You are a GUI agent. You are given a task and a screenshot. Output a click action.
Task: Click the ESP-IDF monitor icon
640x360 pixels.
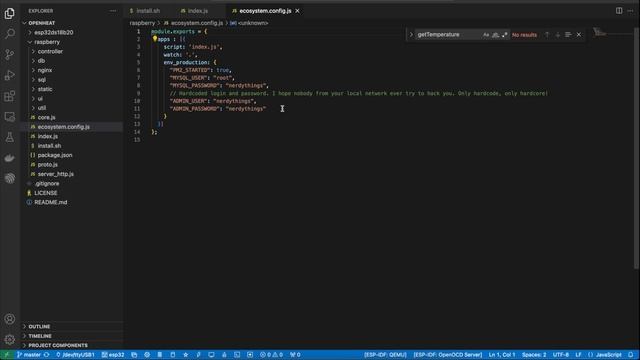click(x=211, y=355)
